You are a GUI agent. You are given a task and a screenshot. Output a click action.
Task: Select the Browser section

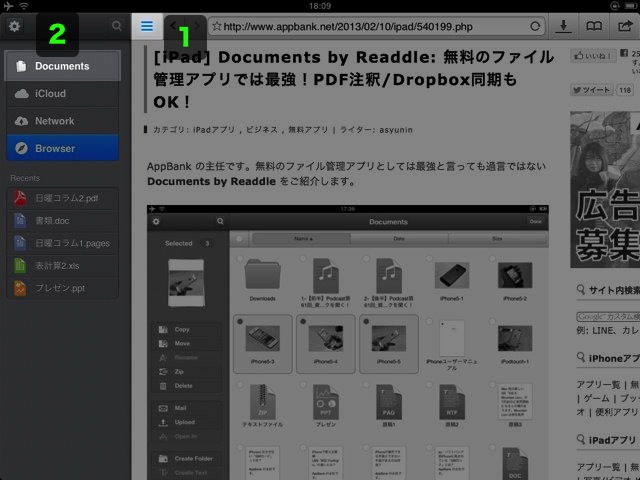[62, 148]
